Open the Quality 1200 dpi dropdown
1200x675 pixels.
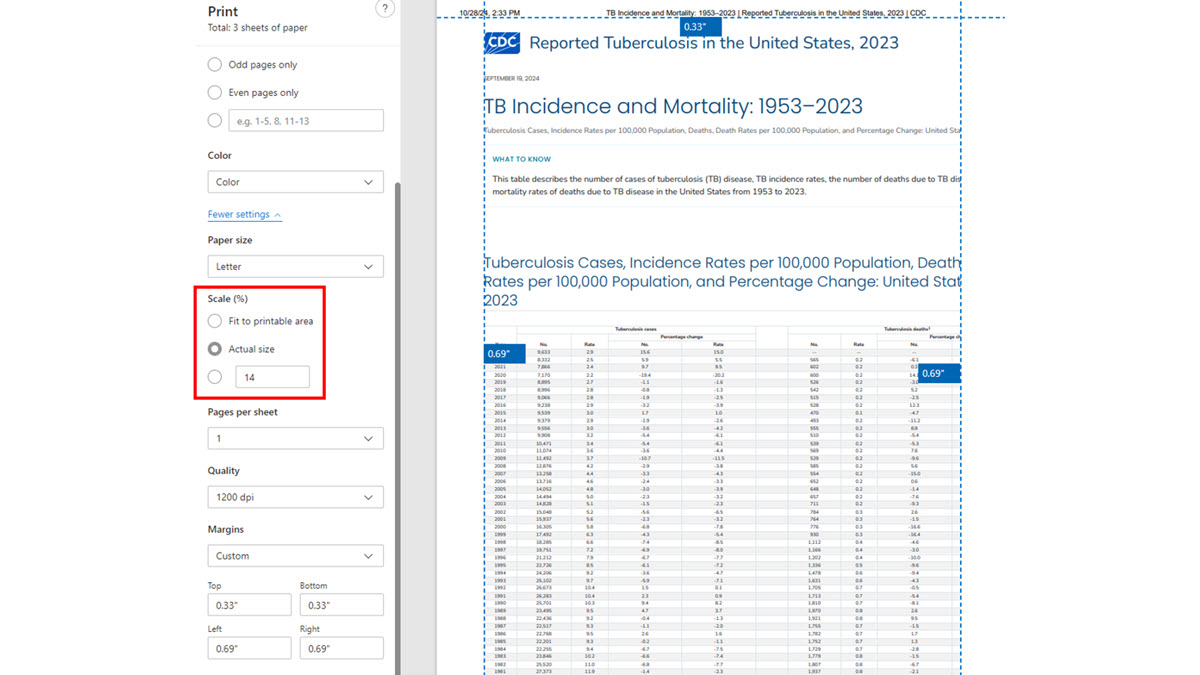click(295, 497)
